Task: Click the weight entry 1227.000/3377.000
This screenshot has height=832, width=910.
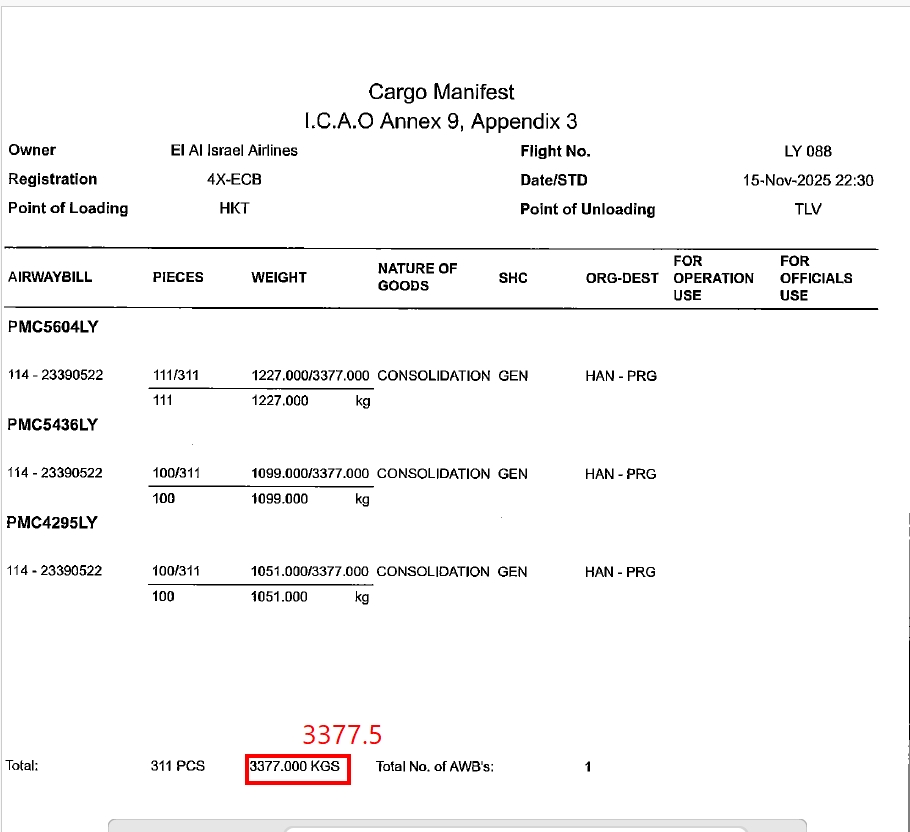Action: 310,376
